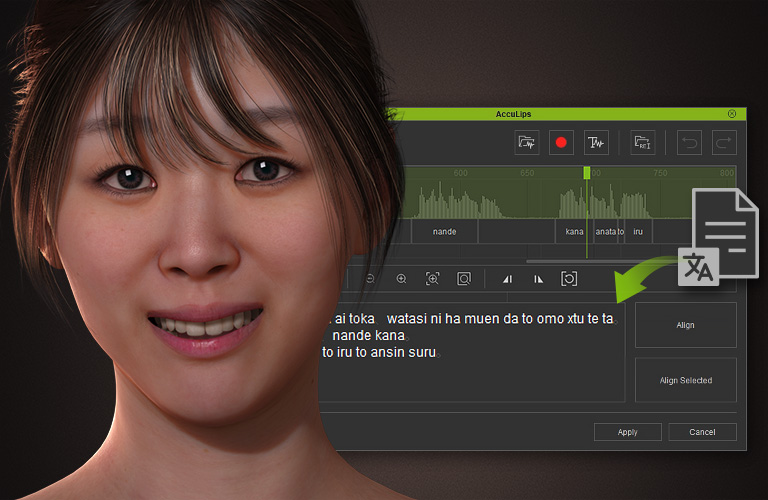The image size is (768, 500).
Task: Click the green playhead marker handle
Action: click(x=587, y=173)
